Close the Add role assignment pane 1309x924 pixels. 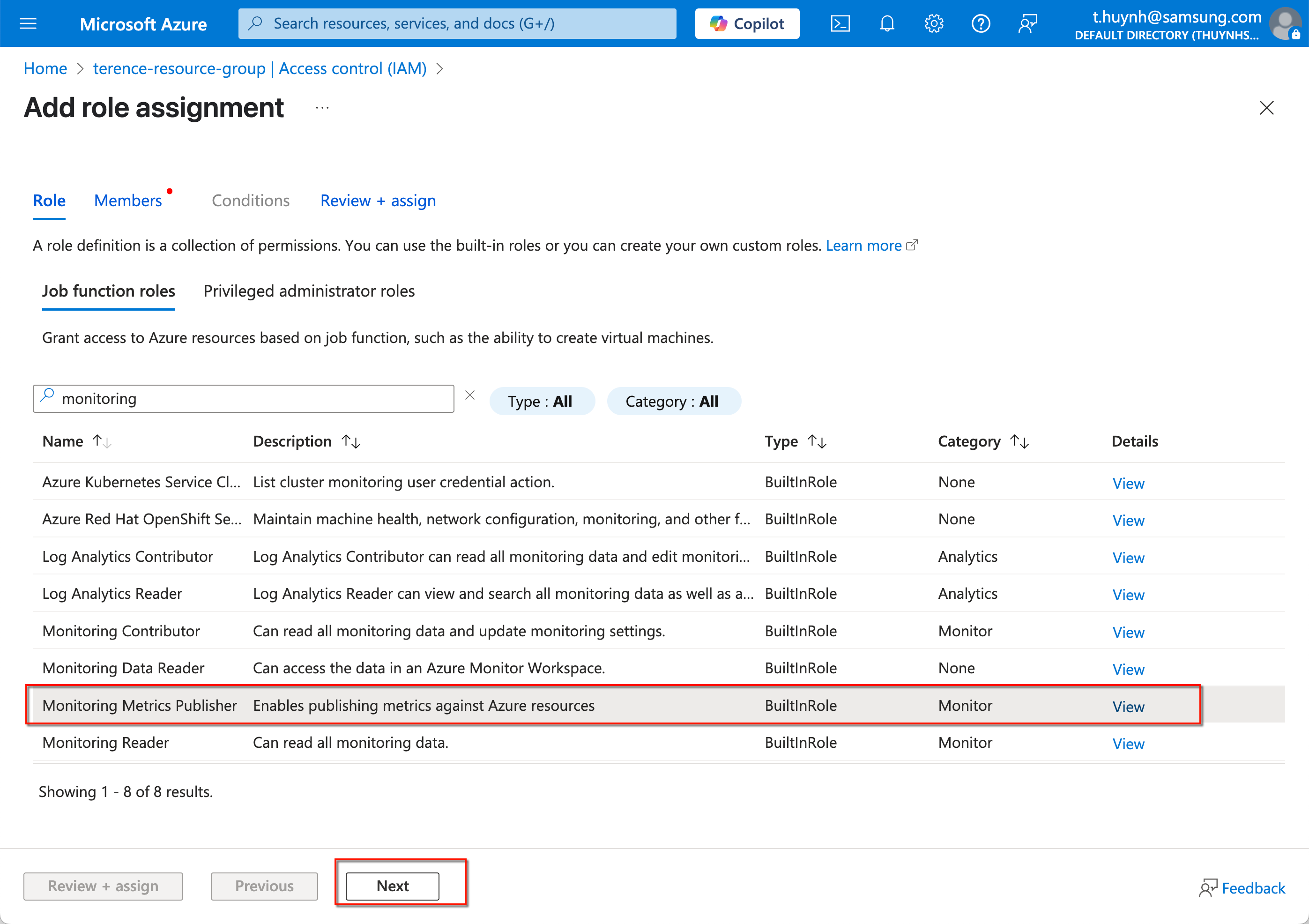[x=1266, y=108]
